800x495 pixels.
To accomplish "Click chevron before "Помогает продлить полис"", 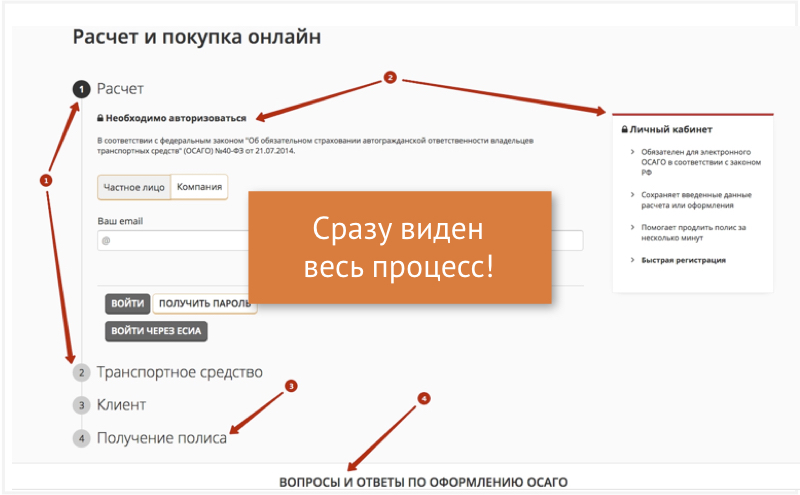I will (x=633, y=228).
